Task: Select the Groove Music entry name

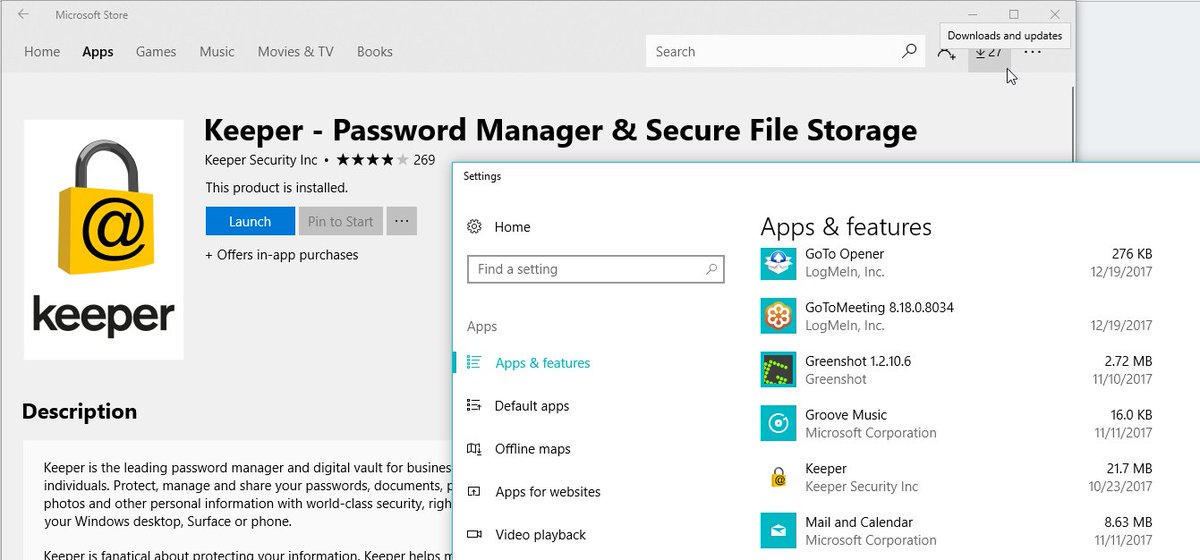Action: (x=846, y=415)
